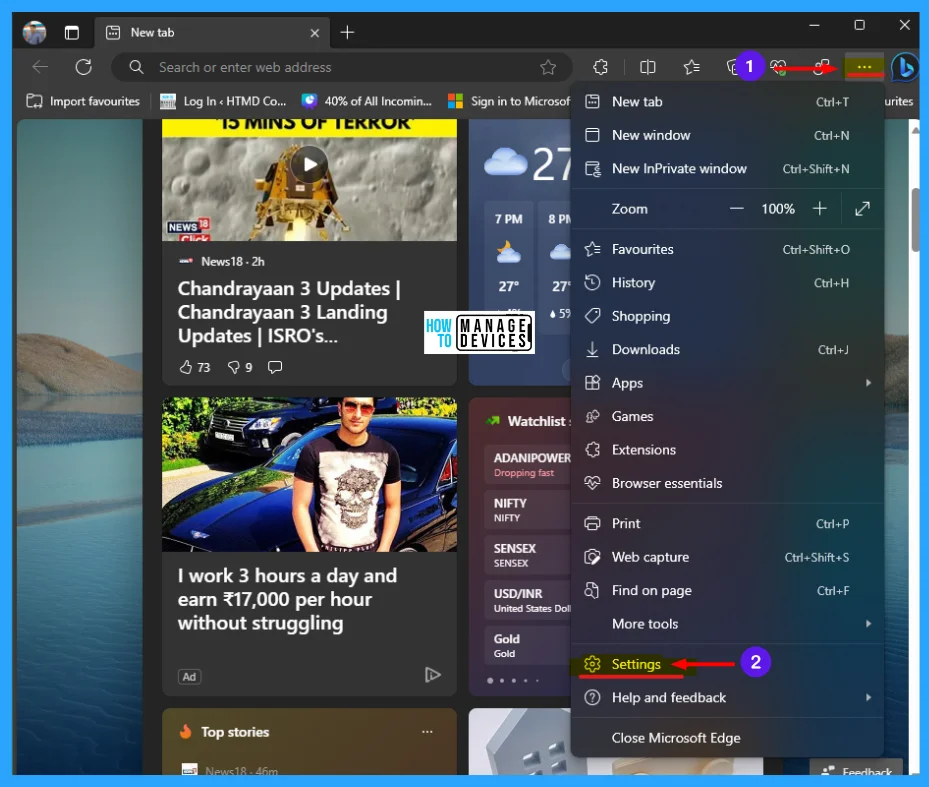
Task: Toggle Split screen toolbar icon
Action: click(x=648, y=67)
